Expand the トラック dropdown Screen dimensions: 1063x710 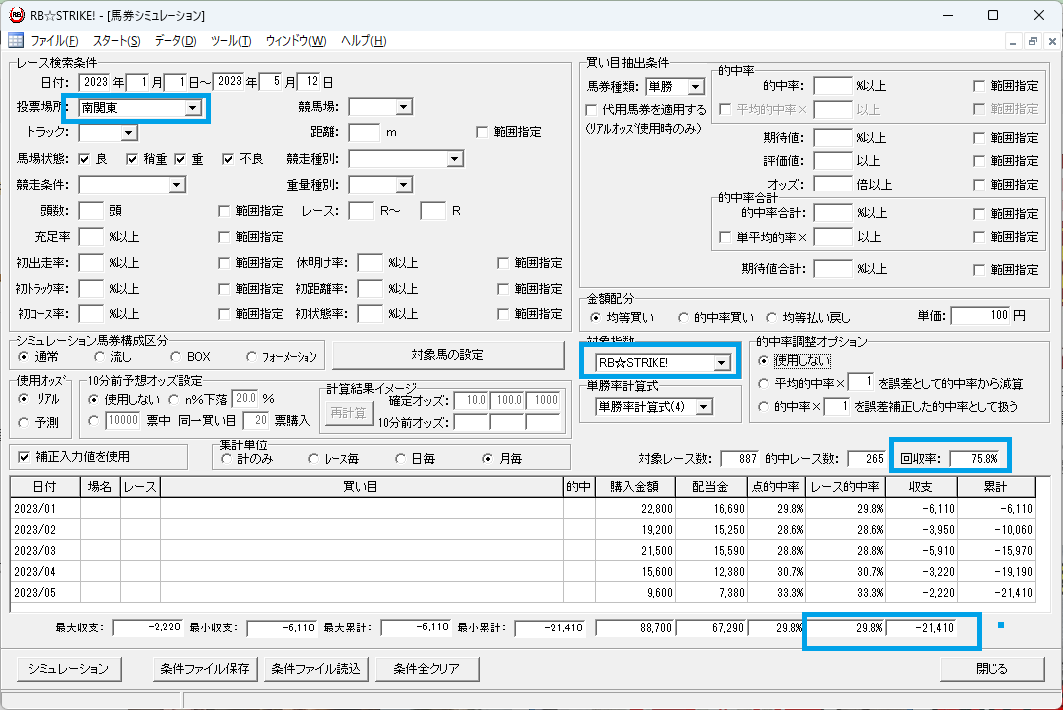[129, 133]
